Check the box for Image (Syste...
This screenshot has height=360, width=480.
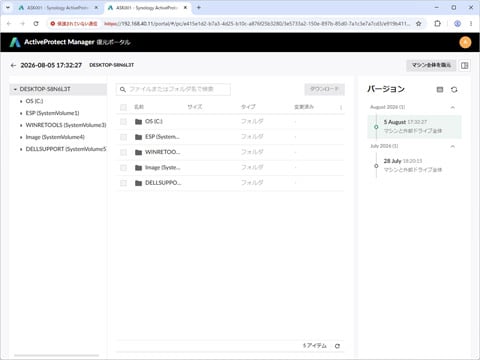[123, 167]
